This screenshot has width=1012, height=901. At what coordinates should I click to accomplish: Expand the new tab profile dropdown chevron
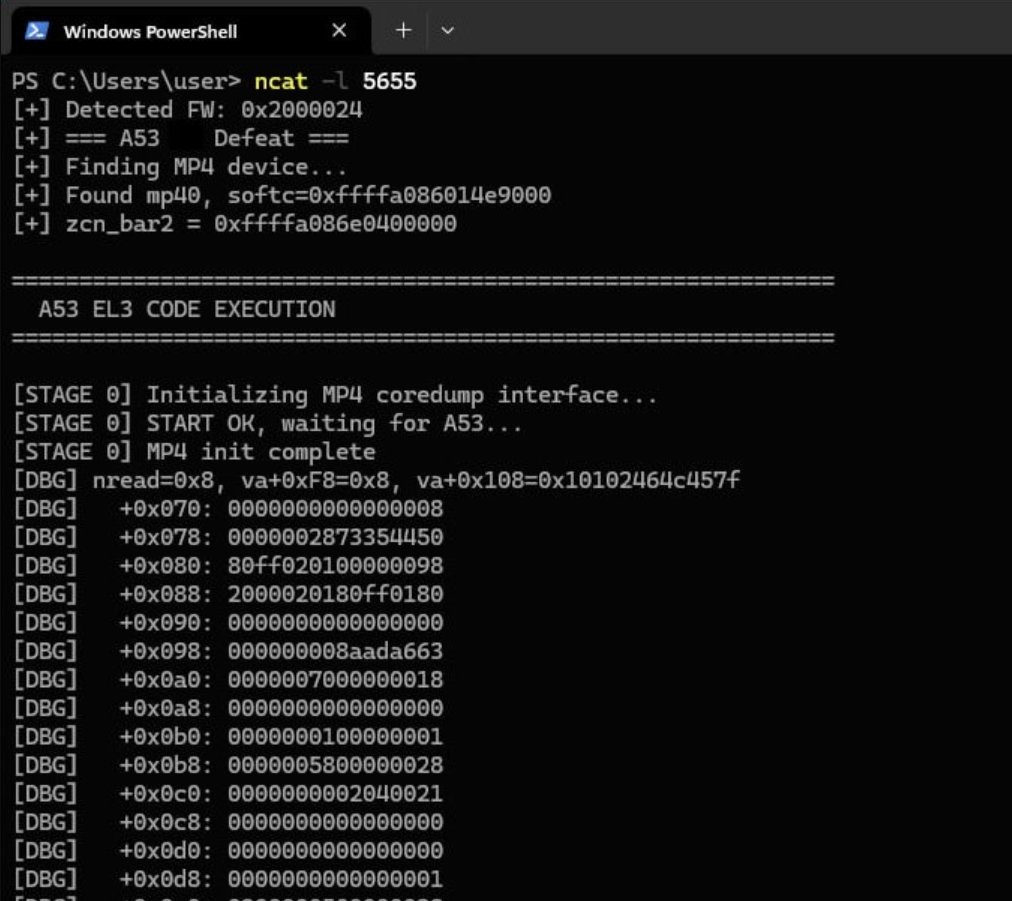pos(447,31)
